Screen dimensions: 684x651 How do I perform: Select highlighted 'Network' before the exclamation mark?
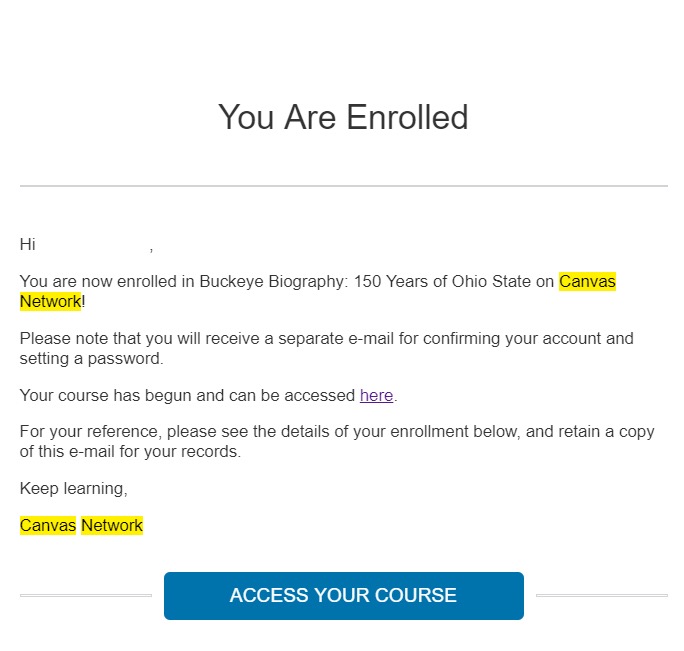(x=51, y=302)
